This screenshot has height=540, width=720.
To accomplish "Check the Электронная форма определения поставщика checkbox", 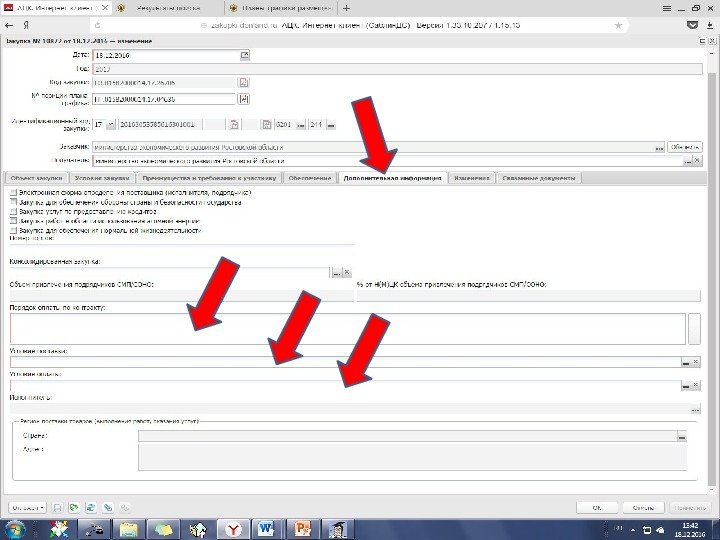I will (13, 192).
